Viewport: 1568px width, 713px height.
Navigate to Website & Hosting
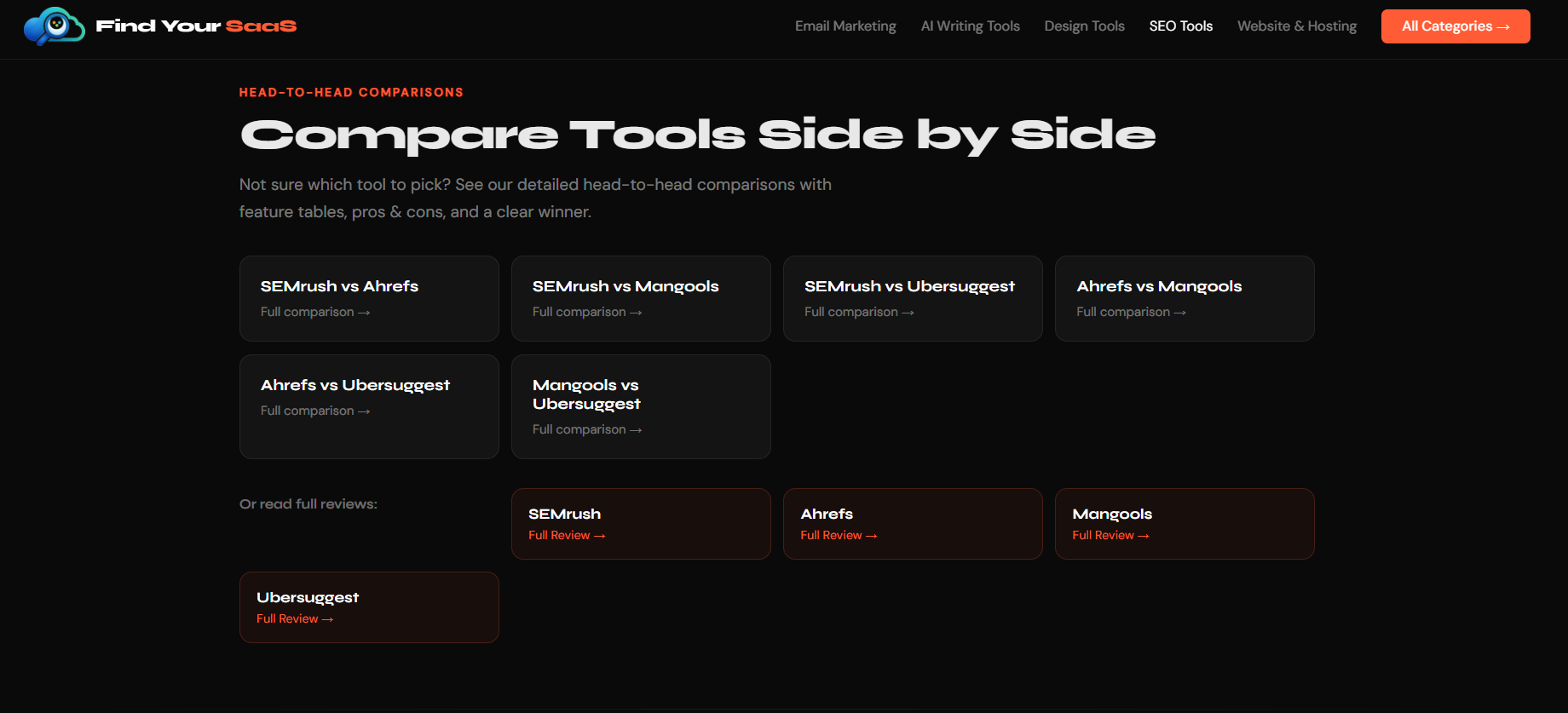coord(1297,26)
